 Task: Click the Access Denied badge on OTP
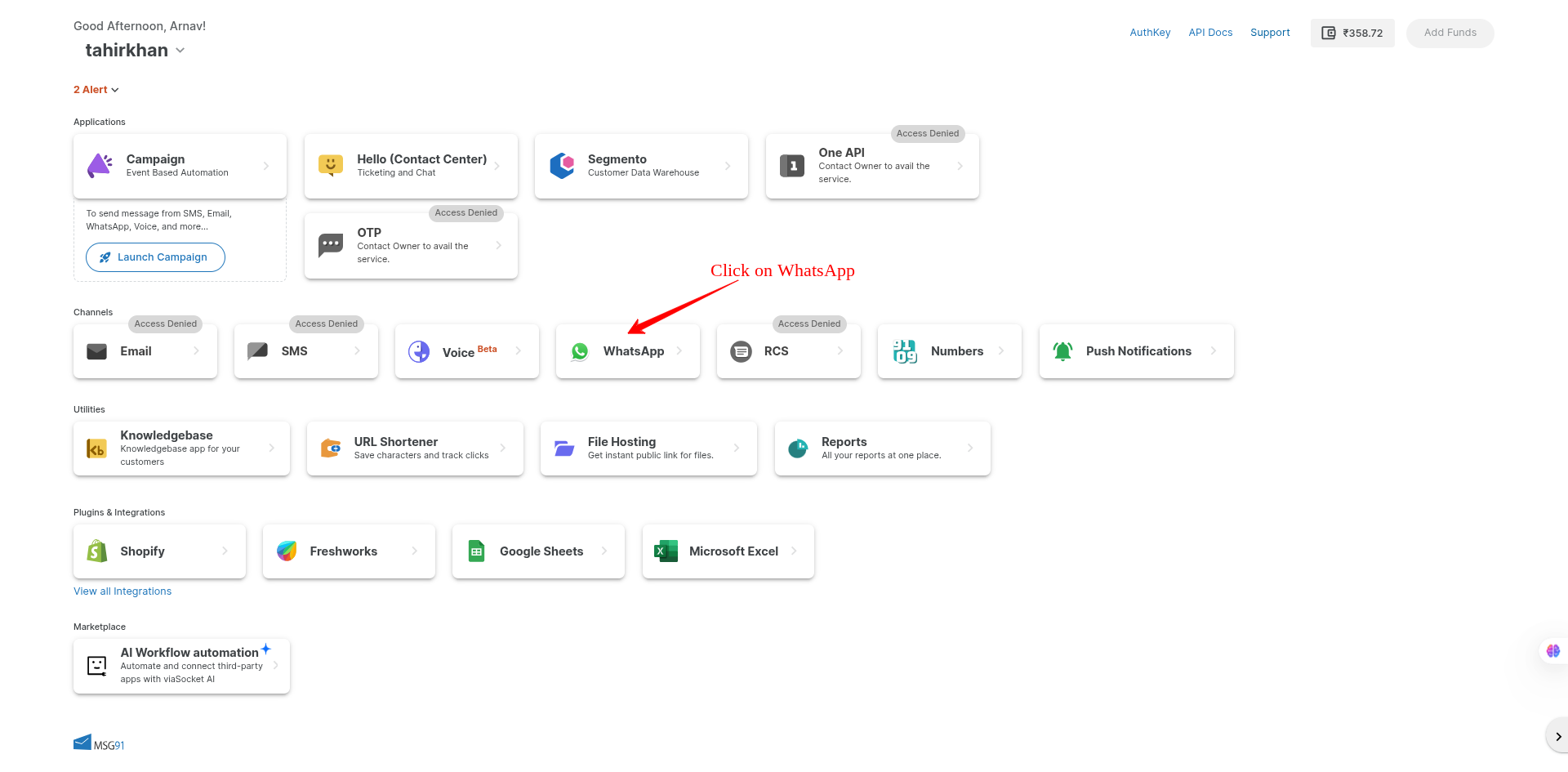466,212
